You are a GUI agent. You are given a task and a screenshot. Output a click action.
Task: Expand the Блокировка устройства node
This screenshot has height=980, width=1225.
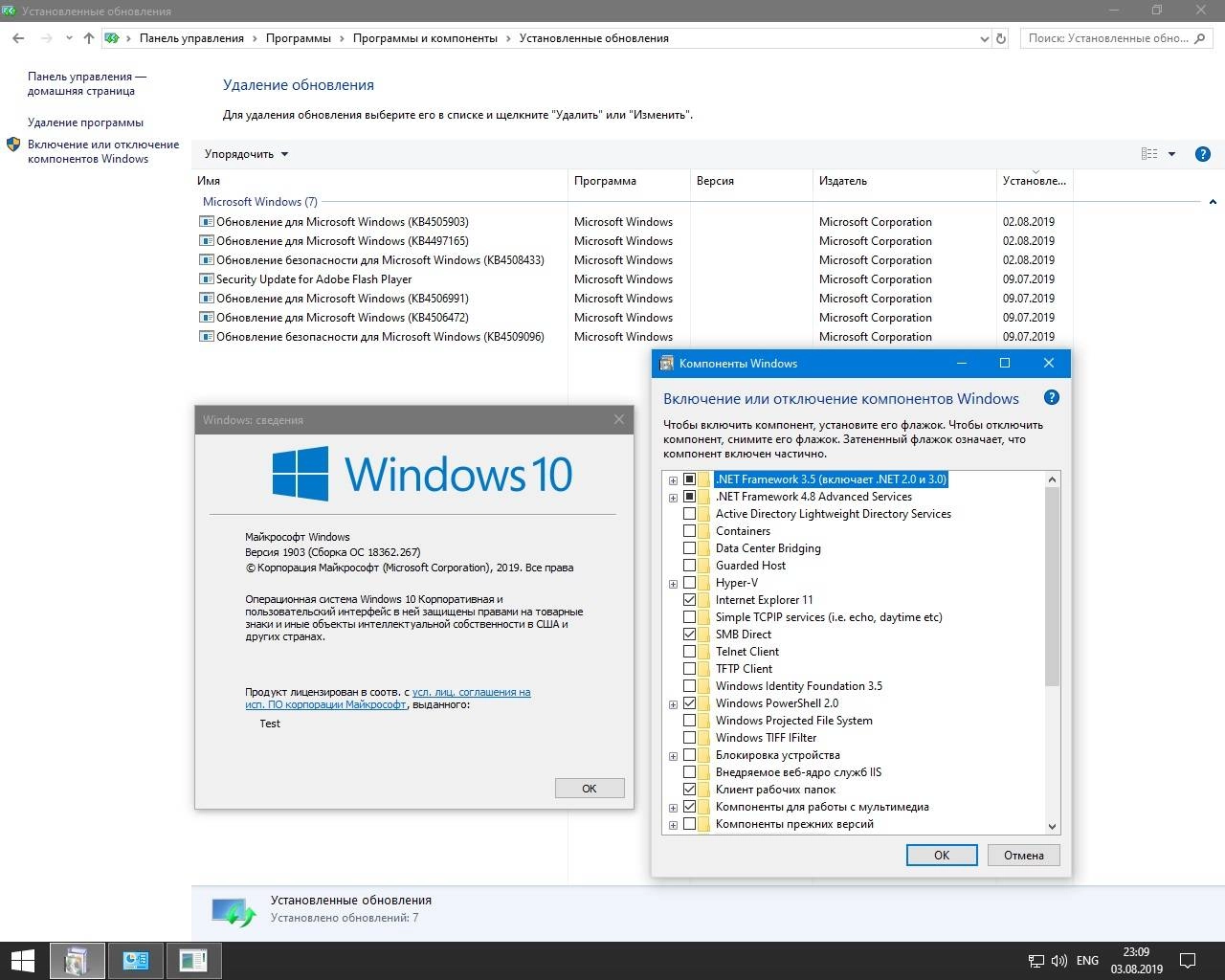[673, 756]
